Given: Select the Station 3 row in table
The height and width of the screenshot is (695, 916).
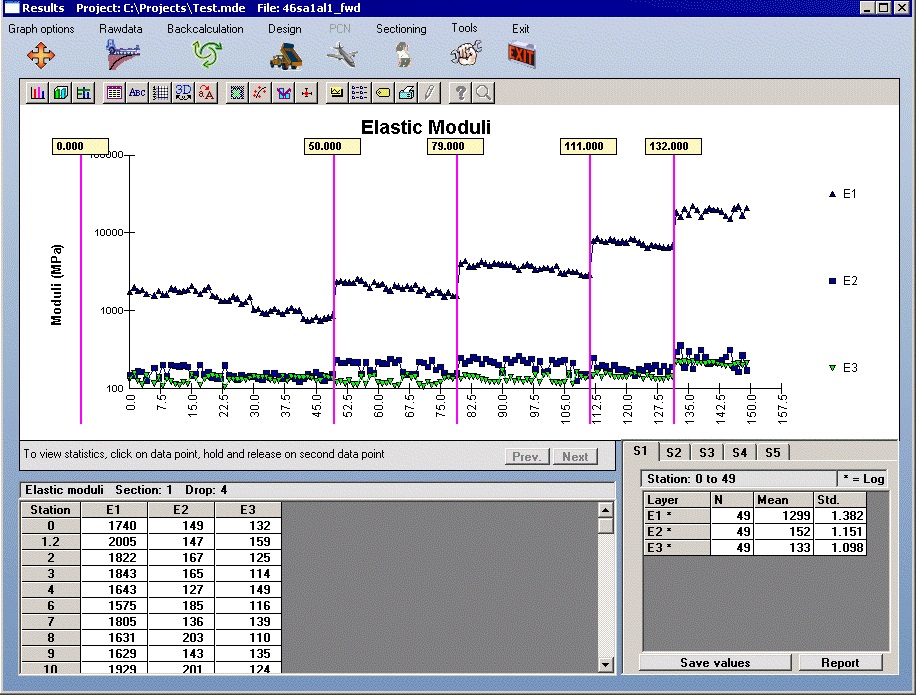Looking at the screenshot, I should pos(50,574).
